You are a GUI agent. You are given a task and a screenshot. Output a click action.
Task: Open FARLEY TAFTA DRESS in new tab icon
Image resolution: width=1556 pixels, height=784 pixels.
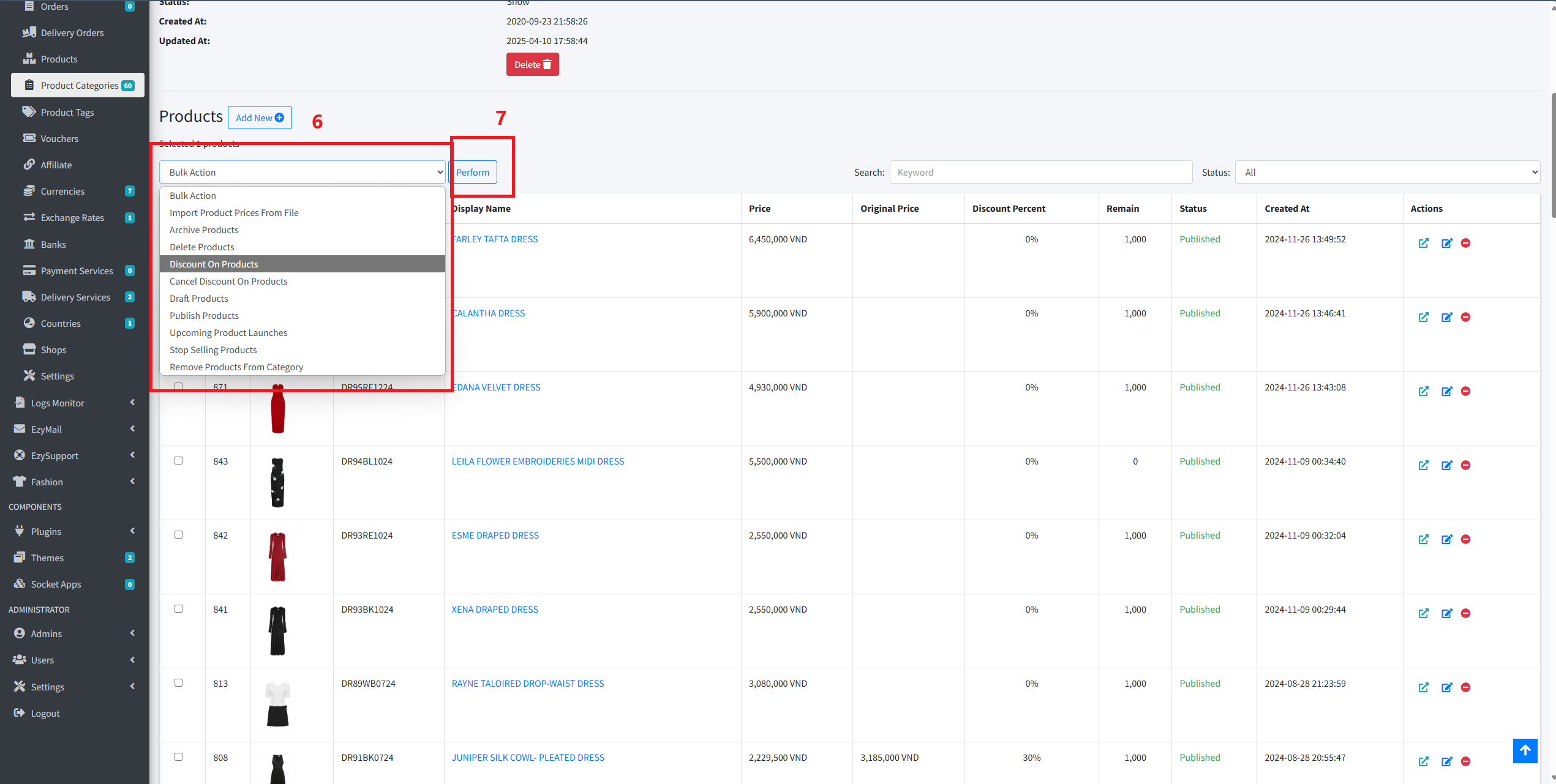1424,243
